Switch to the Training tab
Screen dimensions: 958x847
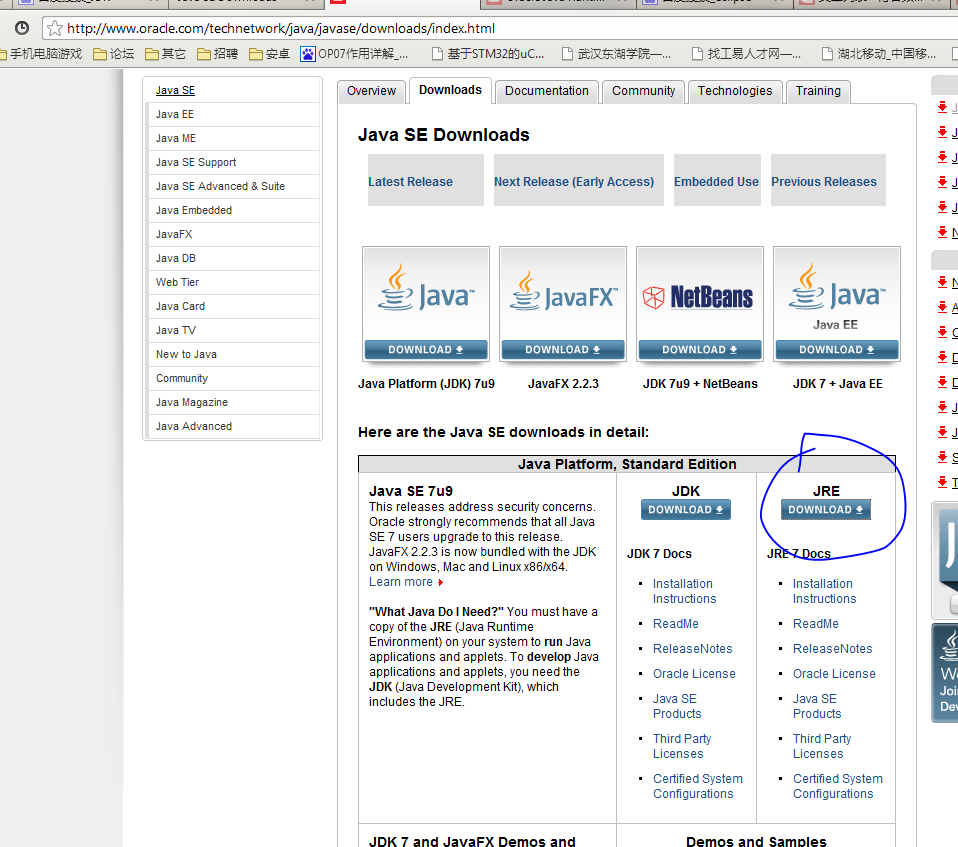818,91
